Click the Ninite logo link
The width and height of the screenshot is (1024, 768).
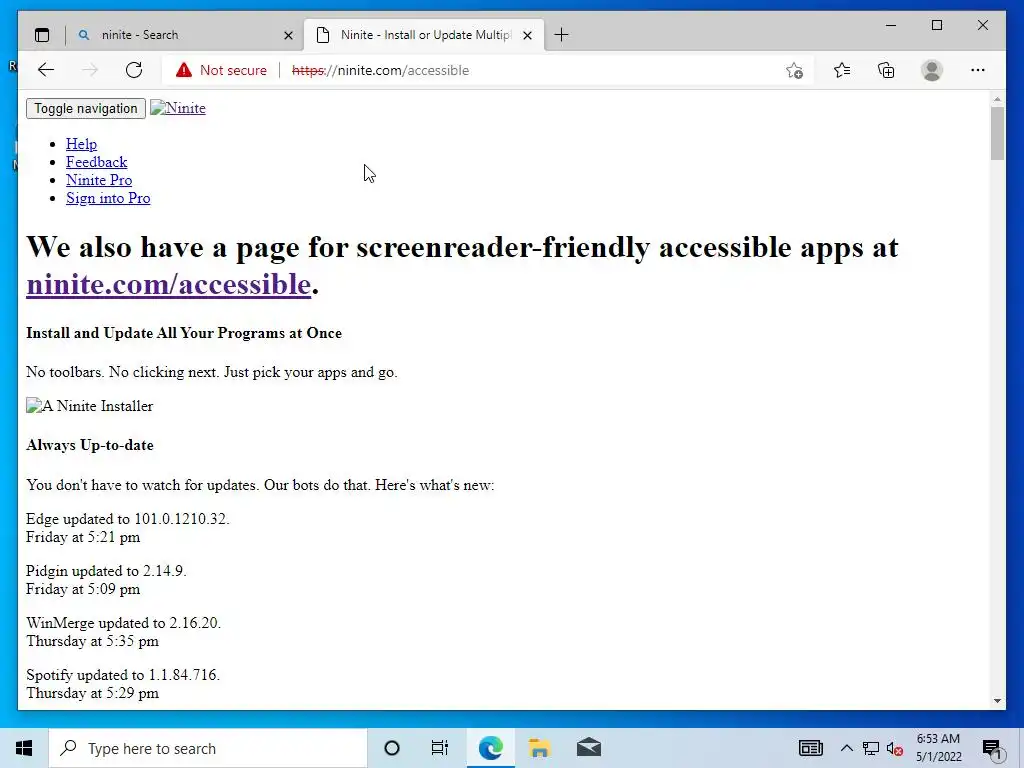pyautogui.click(x=178, y=108)
